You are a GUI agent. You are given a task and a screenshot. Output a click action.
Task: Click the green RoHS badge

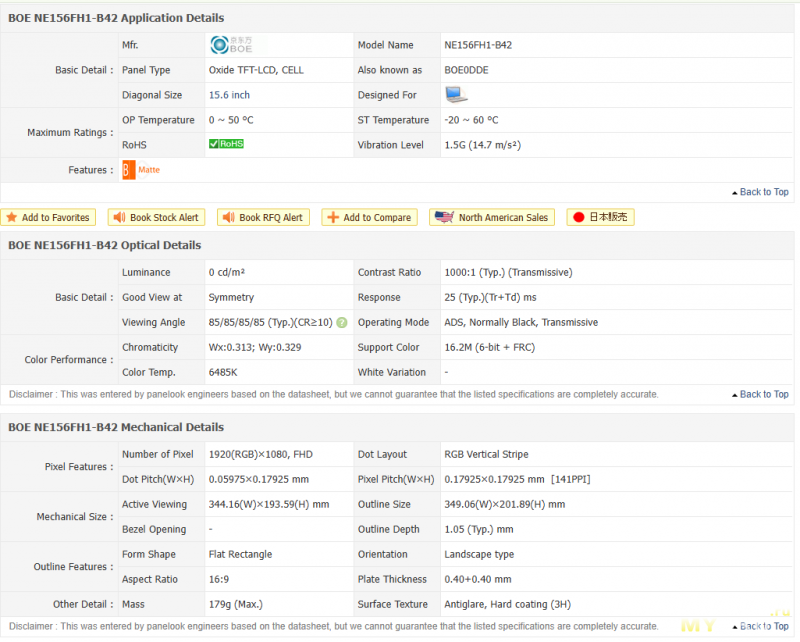pos(226,144)
